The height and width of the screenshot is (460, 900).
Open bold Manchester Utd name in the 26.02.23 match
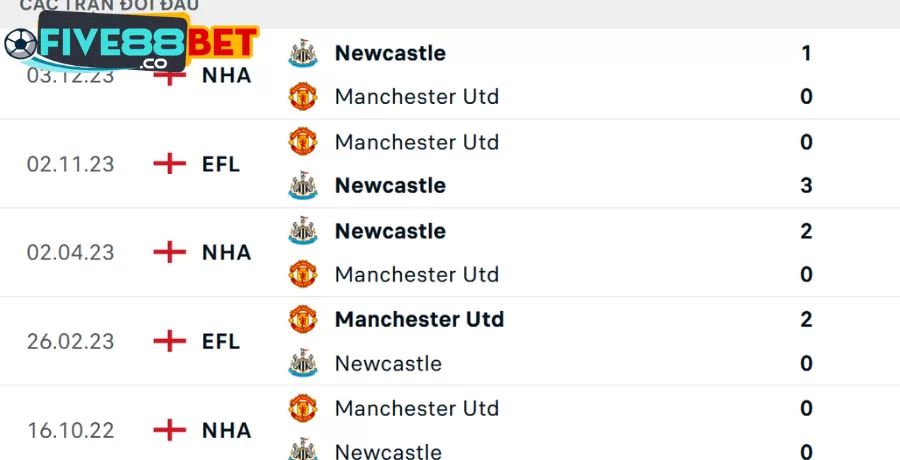419,320
